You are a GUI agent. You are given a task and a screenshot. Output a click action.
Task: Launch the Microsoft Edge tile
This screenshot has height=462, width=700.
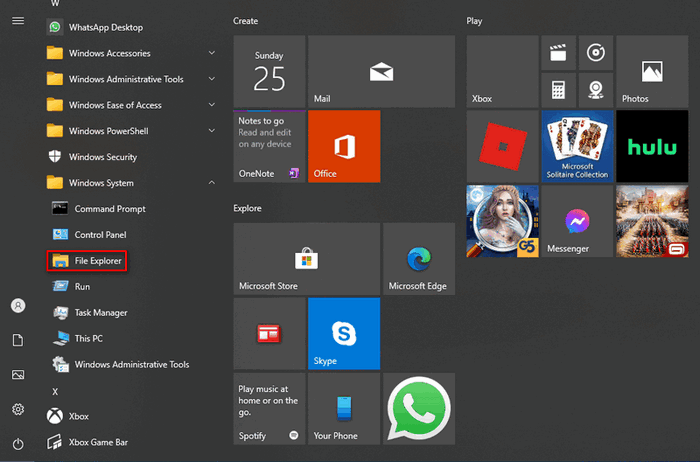coord(419,259)
